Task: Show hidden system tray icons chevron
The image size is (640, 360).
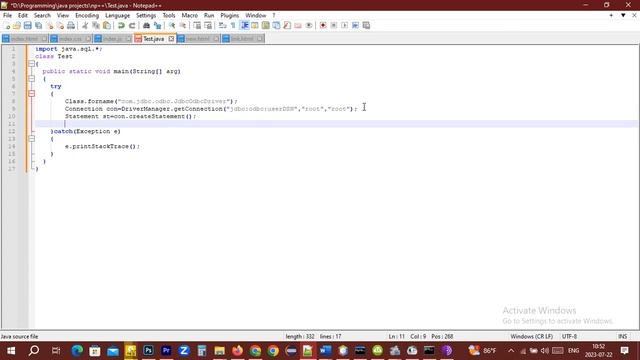Action: (511, 350)
